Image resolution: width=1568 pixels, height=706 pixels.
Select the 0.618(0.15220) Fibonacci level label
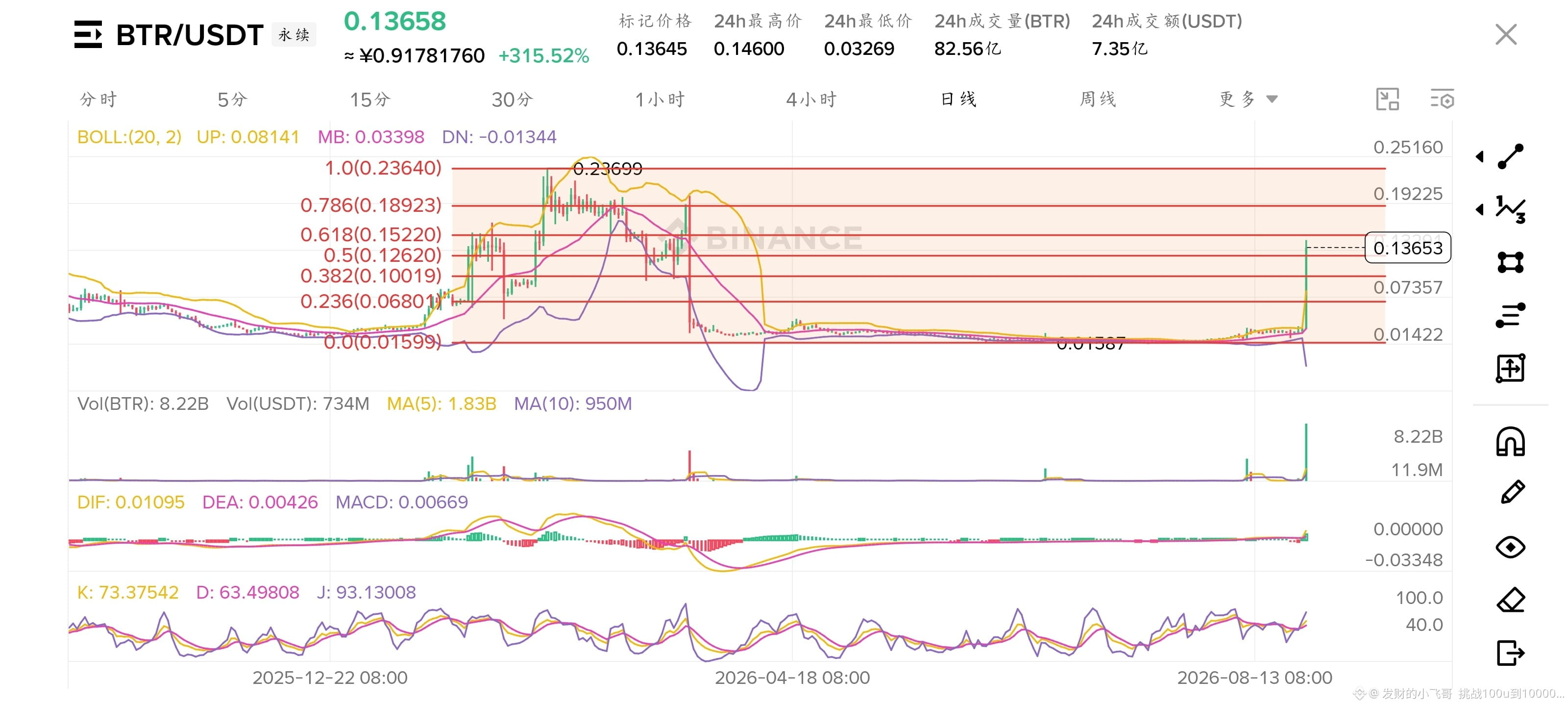tap(371, 234)
